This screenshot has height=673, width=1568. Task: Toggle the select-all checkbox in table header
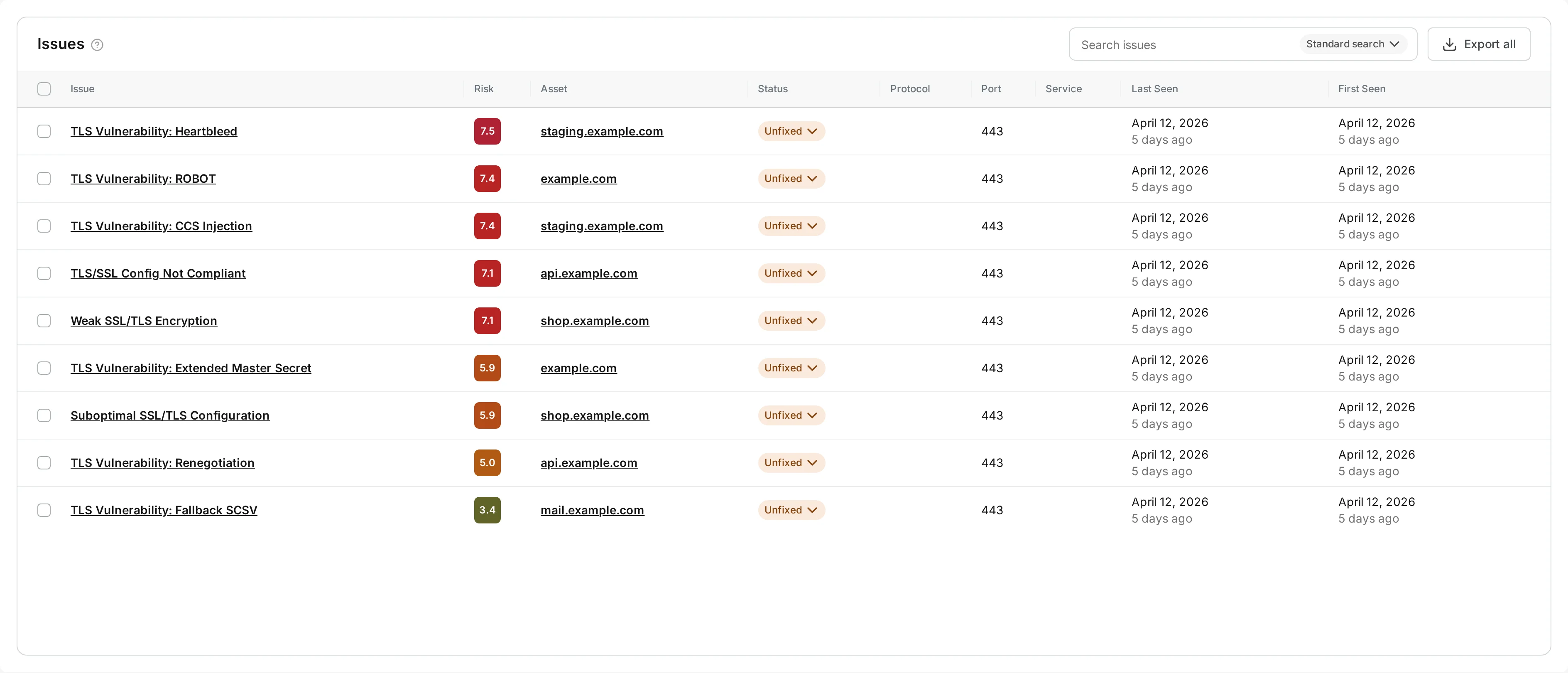click(44, 89)
